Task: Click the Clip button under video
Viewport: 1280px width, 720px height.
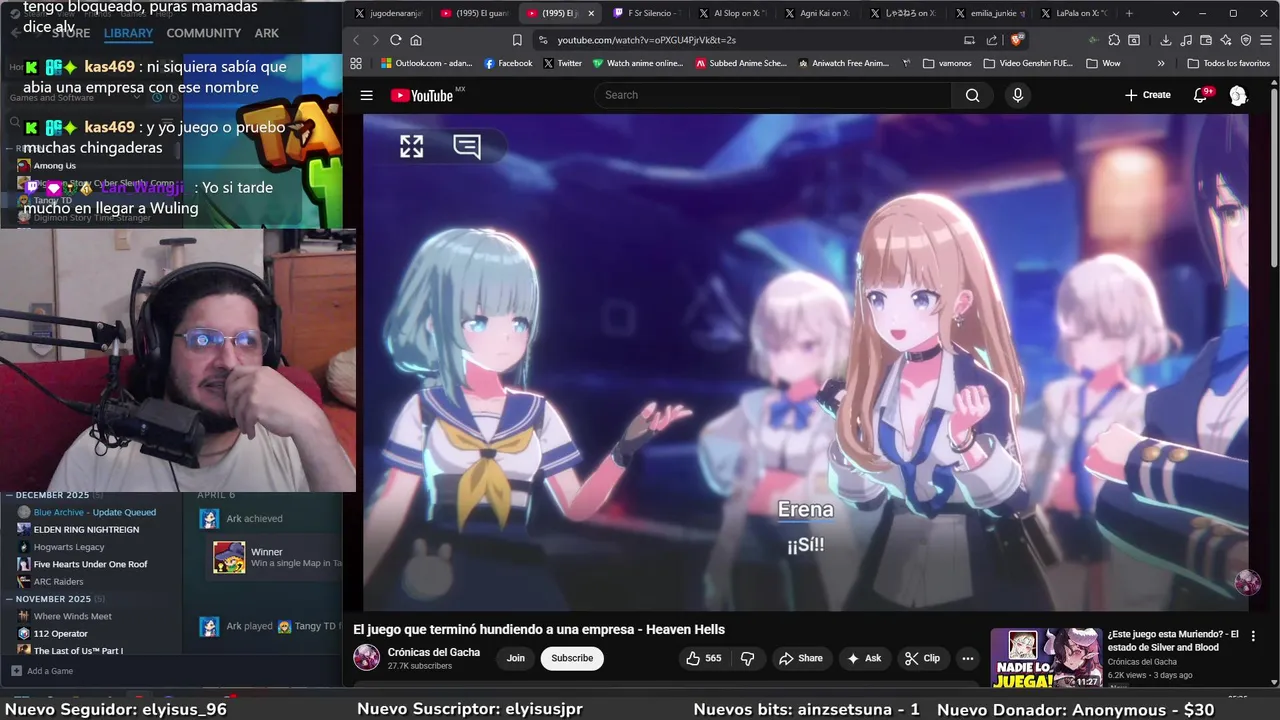Action: coord(922,658)
